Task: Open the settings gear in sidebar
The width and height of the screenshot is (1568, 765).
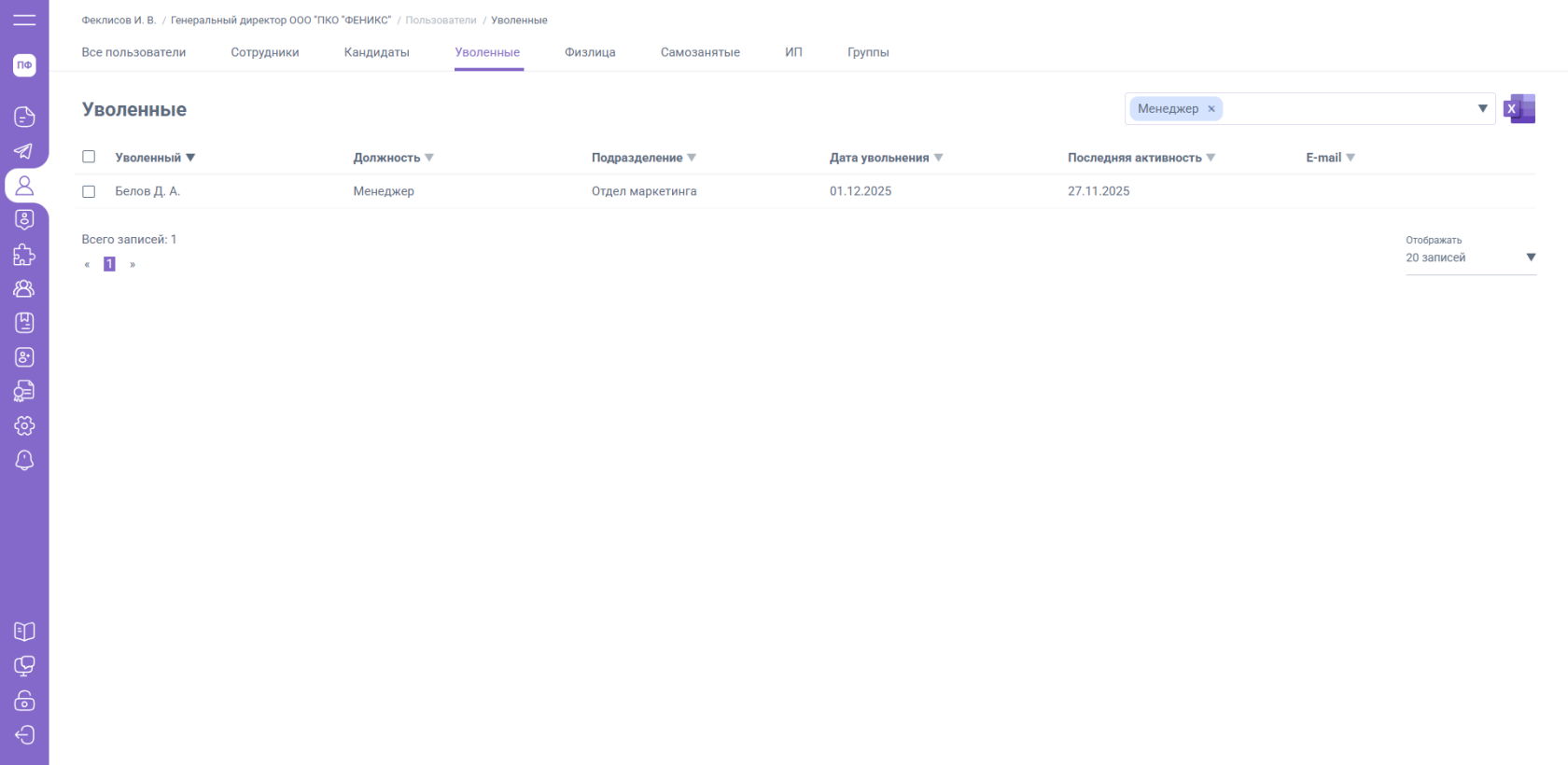Action: [24, 425]
